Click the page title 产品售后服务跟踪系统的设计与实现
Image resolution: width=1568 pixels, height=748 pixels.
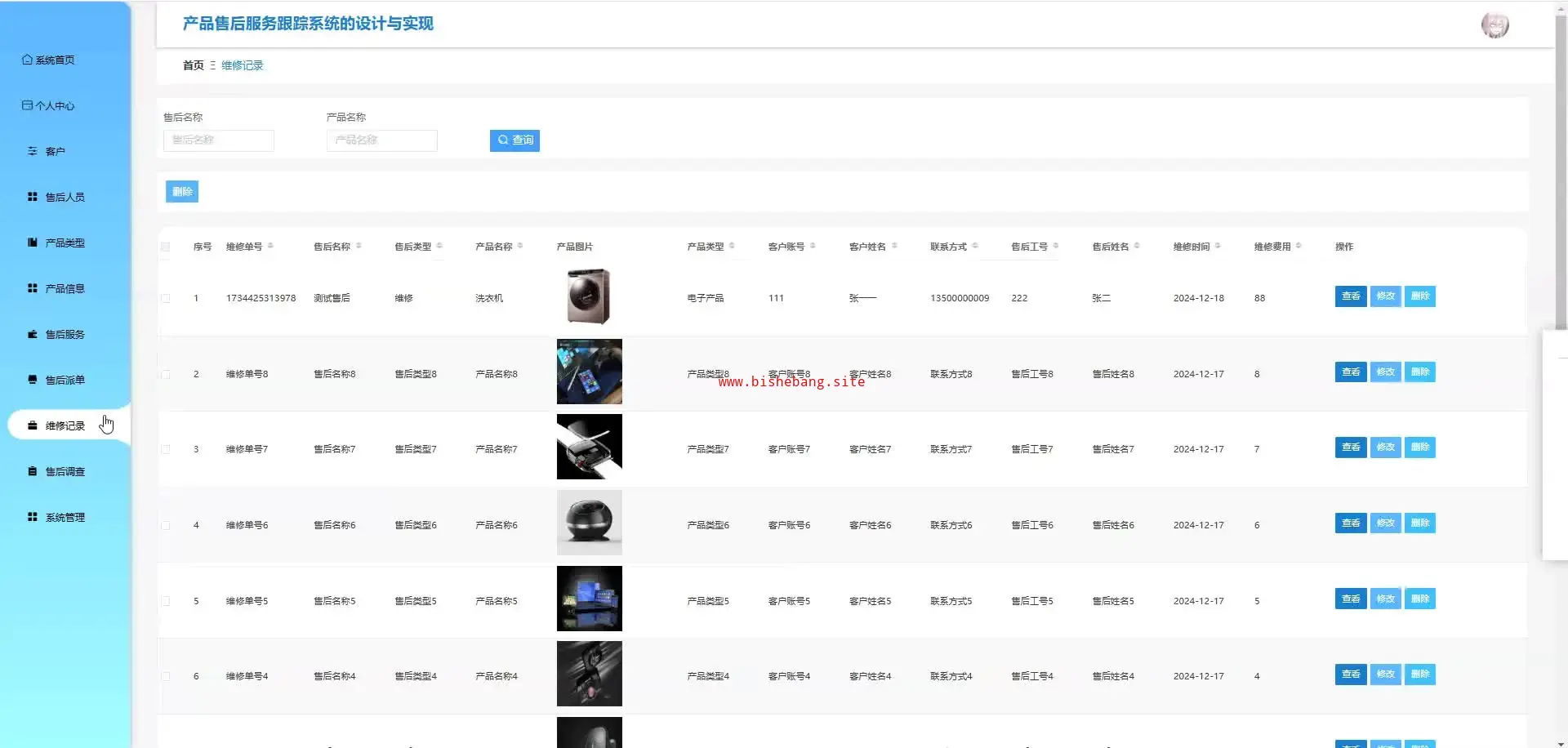coord(308,24)
